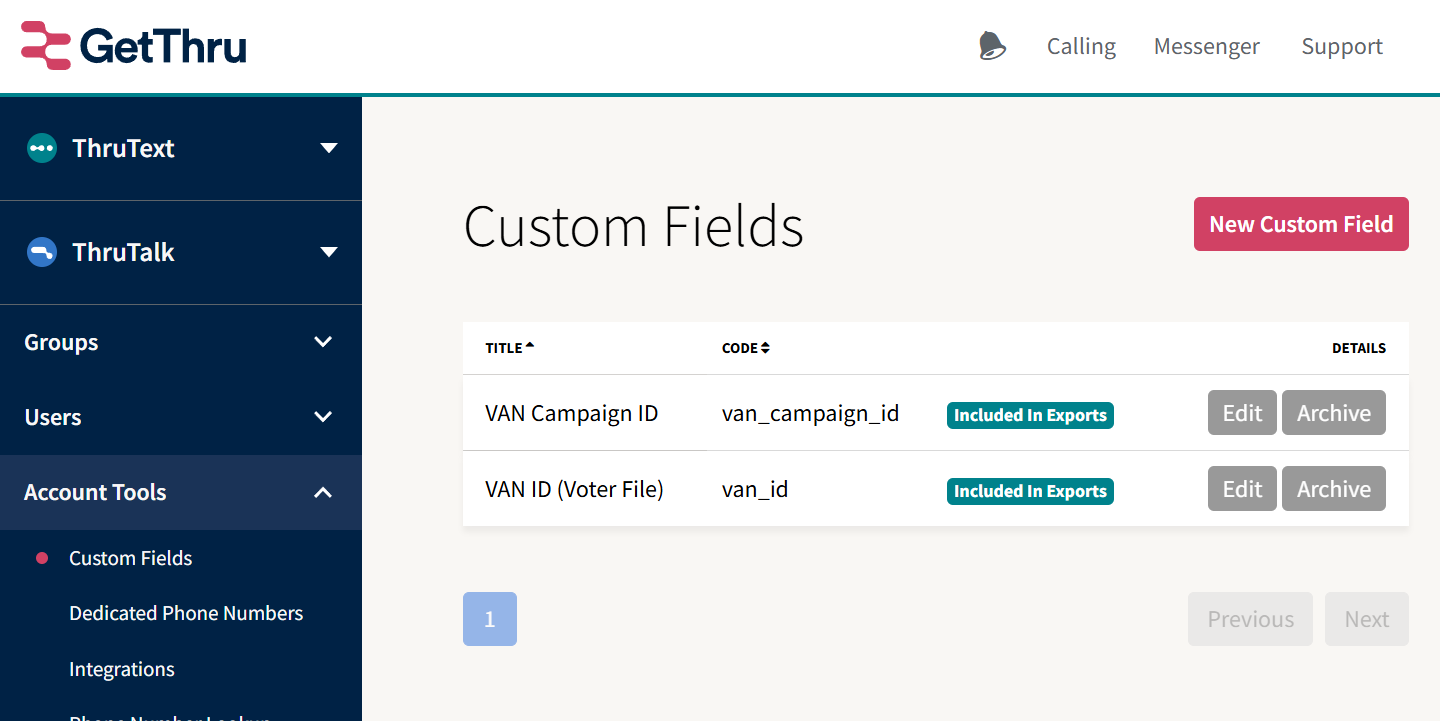Image resolution: width=1440 pixels, height=721 pixels.
Task: Edit the VAN ID (Voter File) field
Action: point(1242,489)
